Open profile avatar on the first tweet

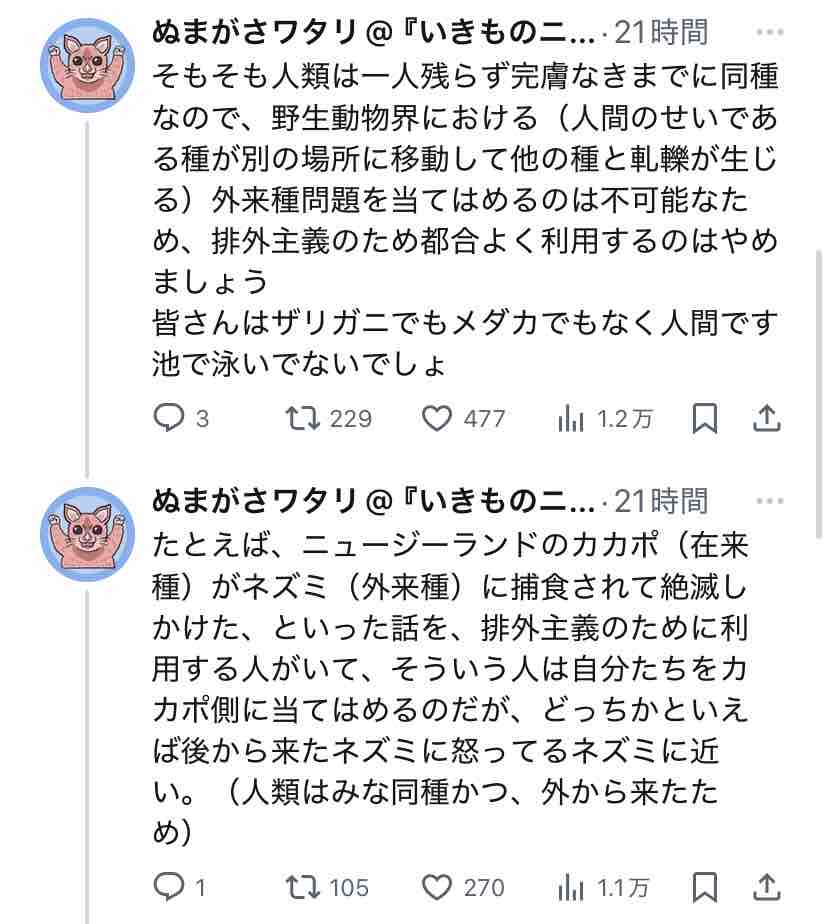click(x=87, y=66)
